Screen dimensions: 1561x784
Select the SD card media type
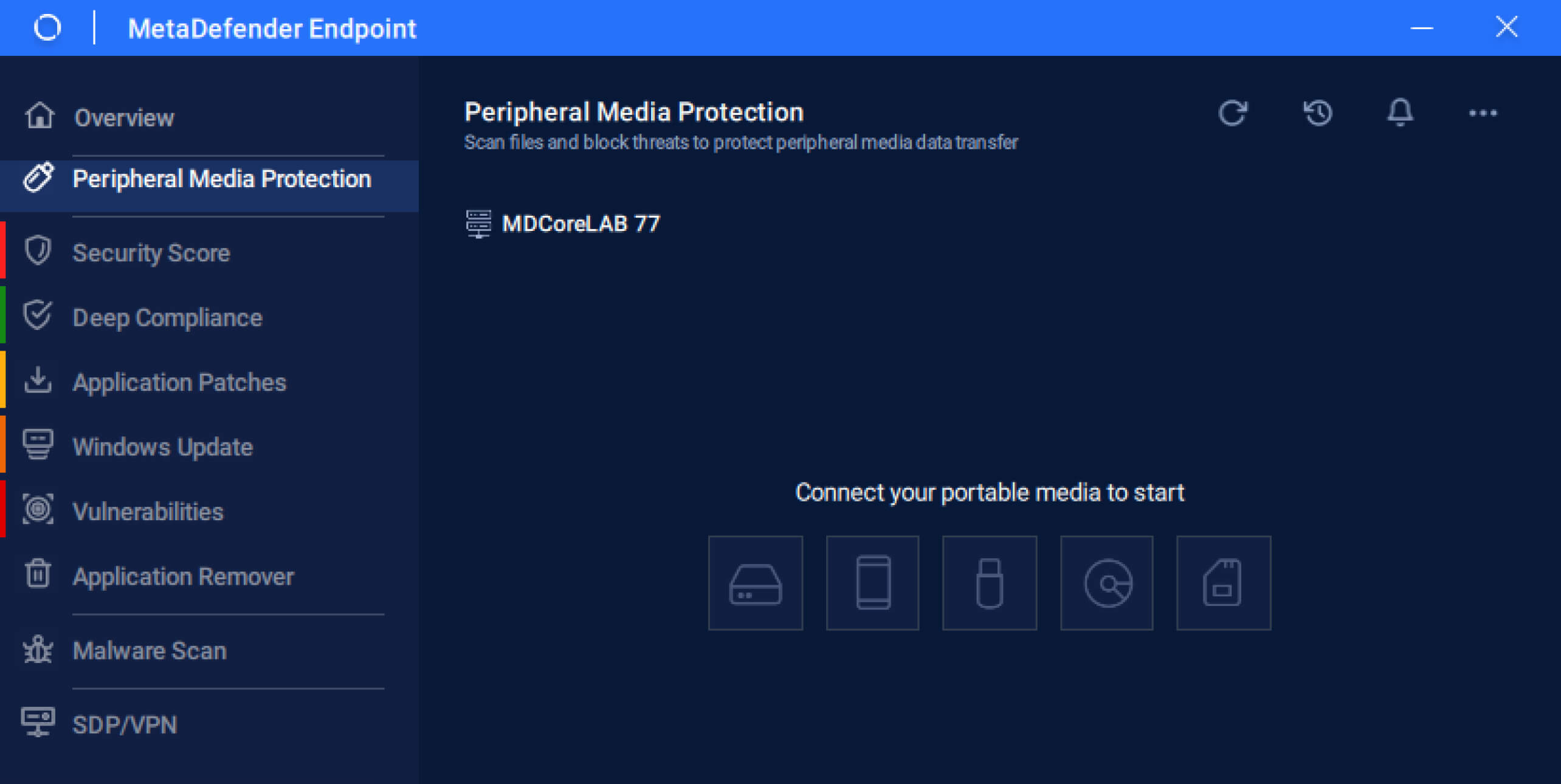(1223, 582)
